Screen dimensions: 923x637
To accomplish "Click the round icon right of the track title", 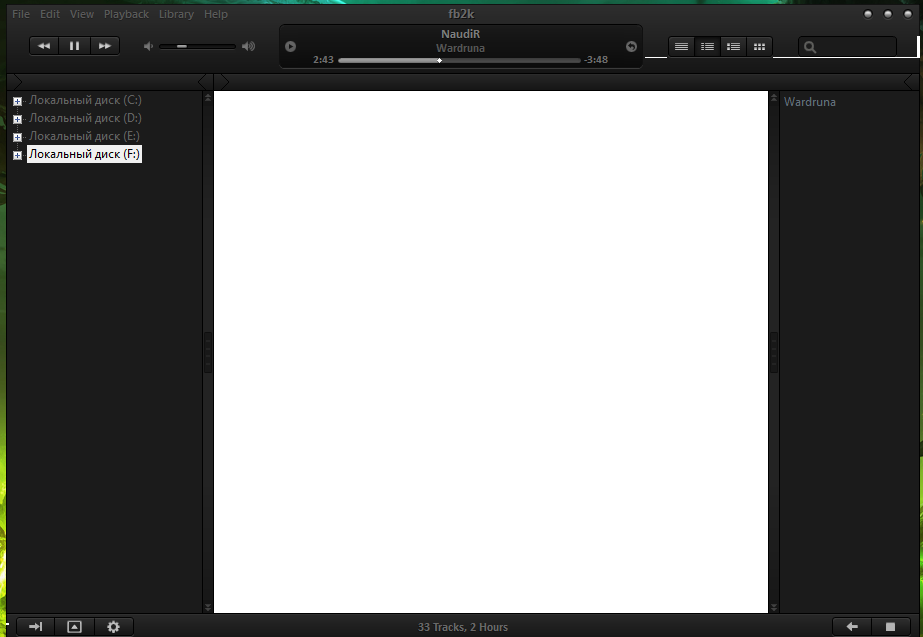I will 631,46.
